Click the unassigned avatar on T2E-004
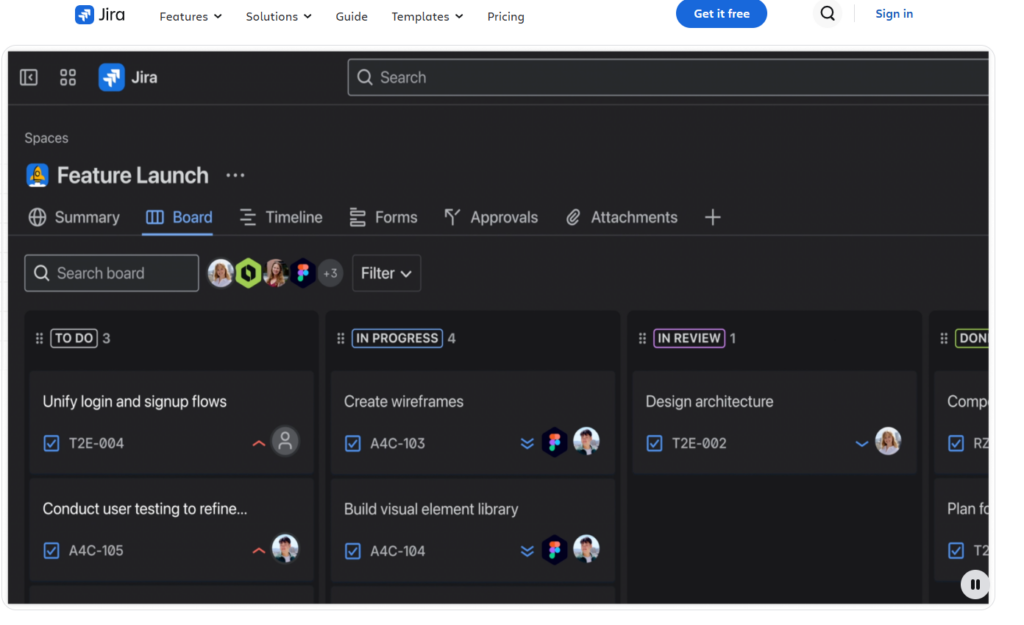 click(285, 442)
